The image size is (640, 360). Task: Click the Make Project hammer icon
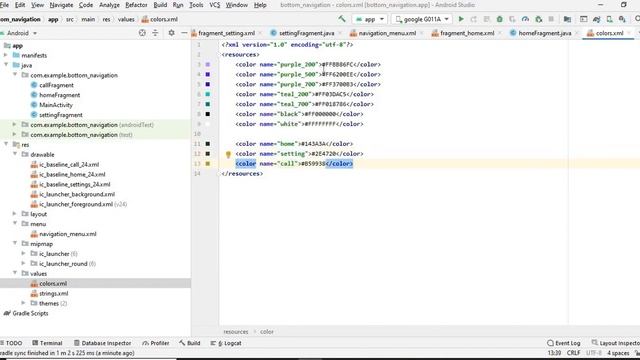pyautogui.click(x=342, y=19)
